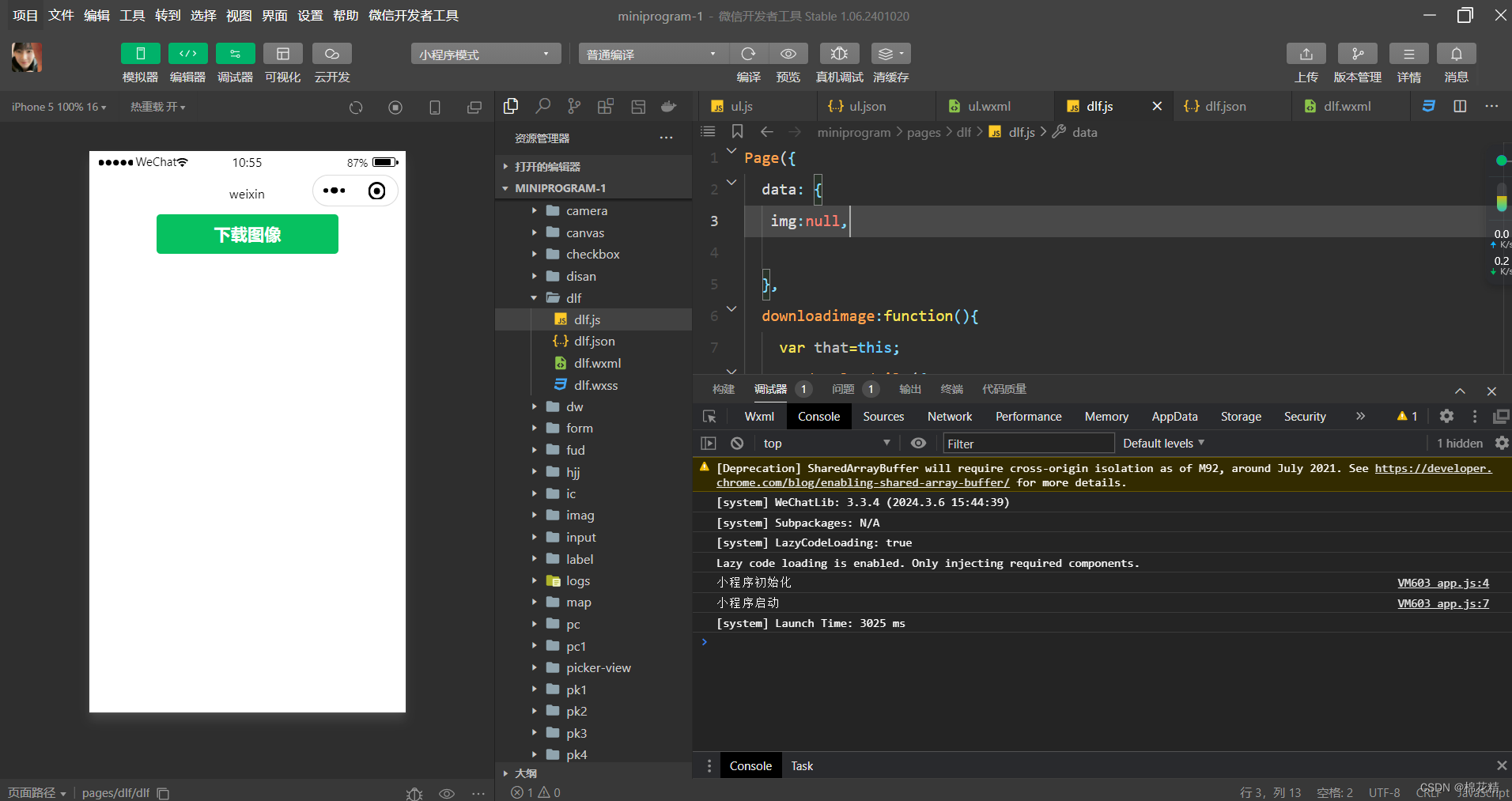Open the iPhone 5 device dropdown

pyautogui.click(x=59, y=107)
